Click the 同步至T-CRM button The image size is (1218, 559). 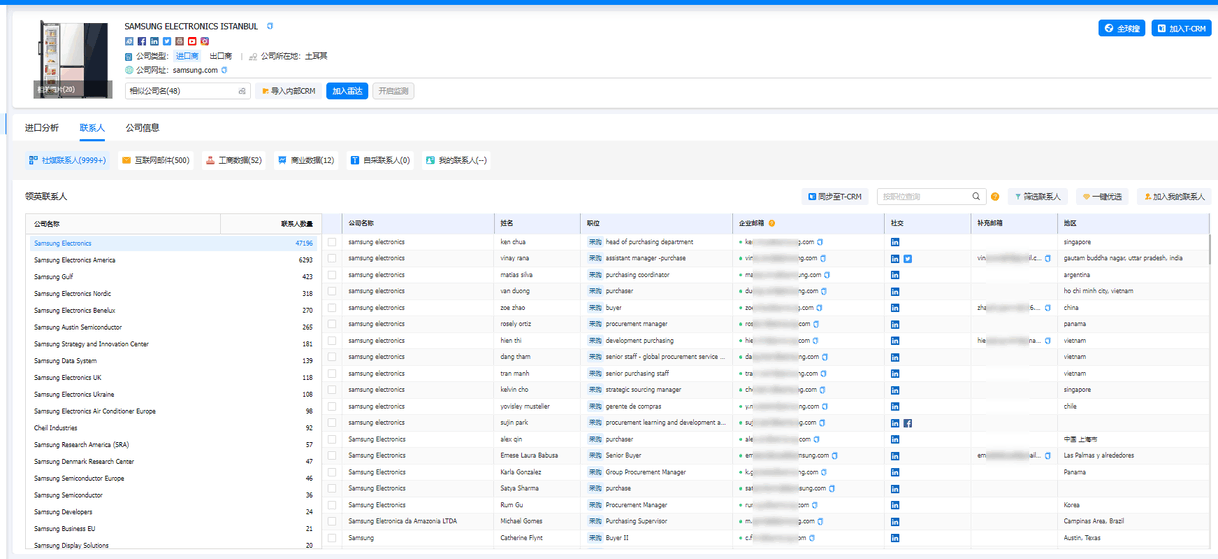[x=834, y=197]
